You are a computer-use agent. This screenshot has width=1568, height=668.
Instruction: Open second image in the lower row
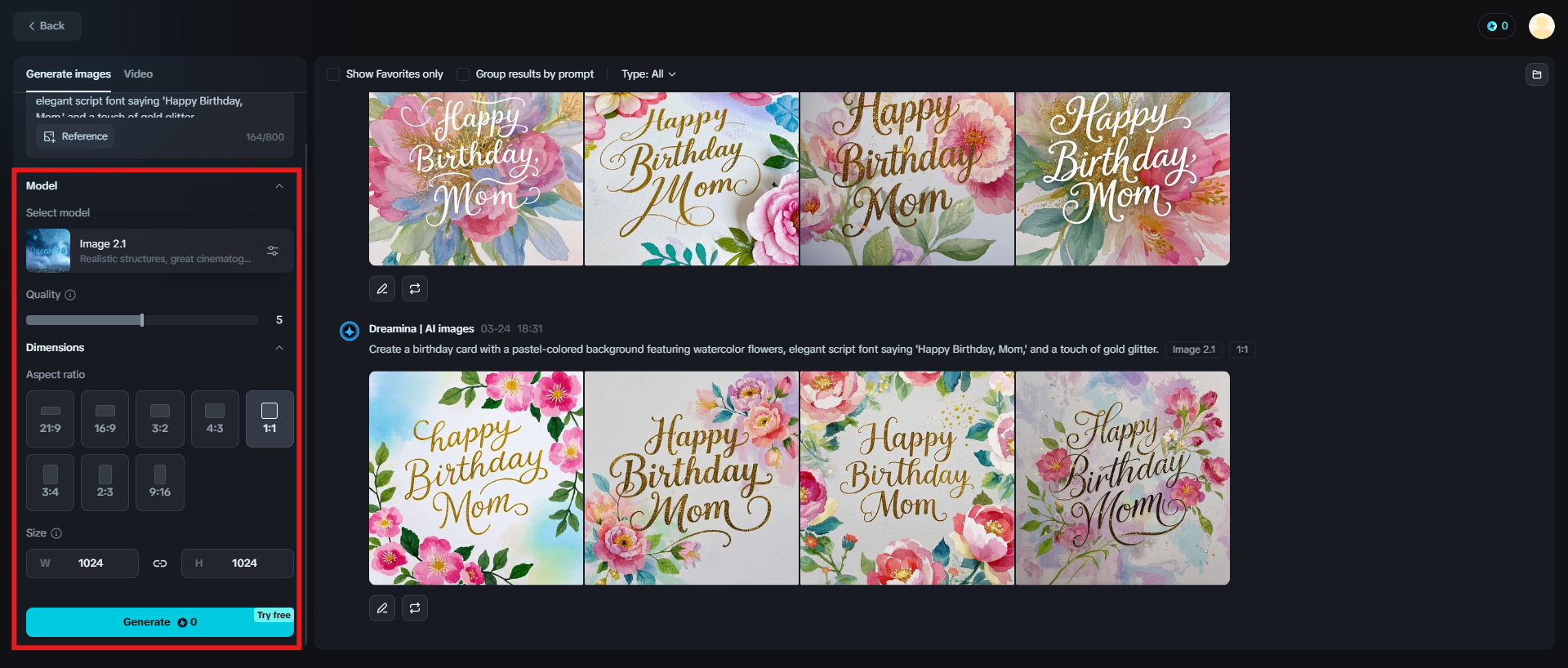(692, 478)
